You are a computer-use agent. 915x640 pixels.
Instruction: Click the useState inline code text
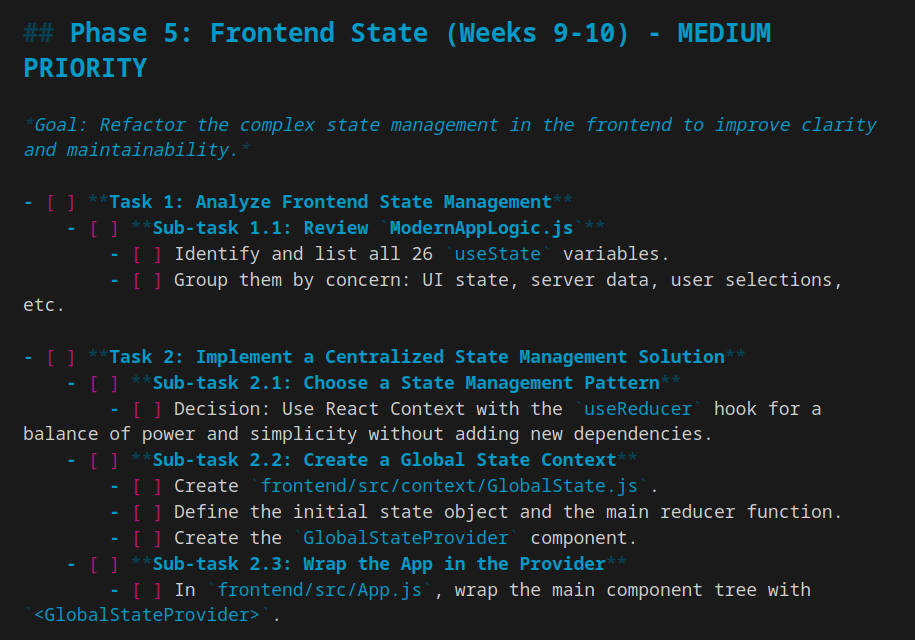499,254
